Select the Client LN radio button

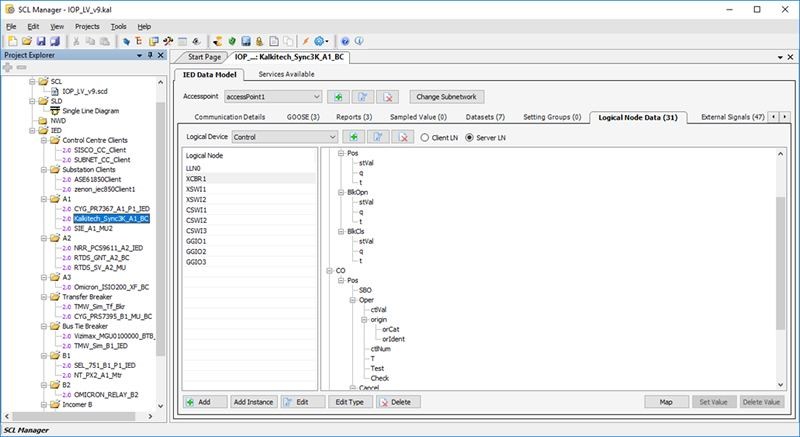point(425,136)
